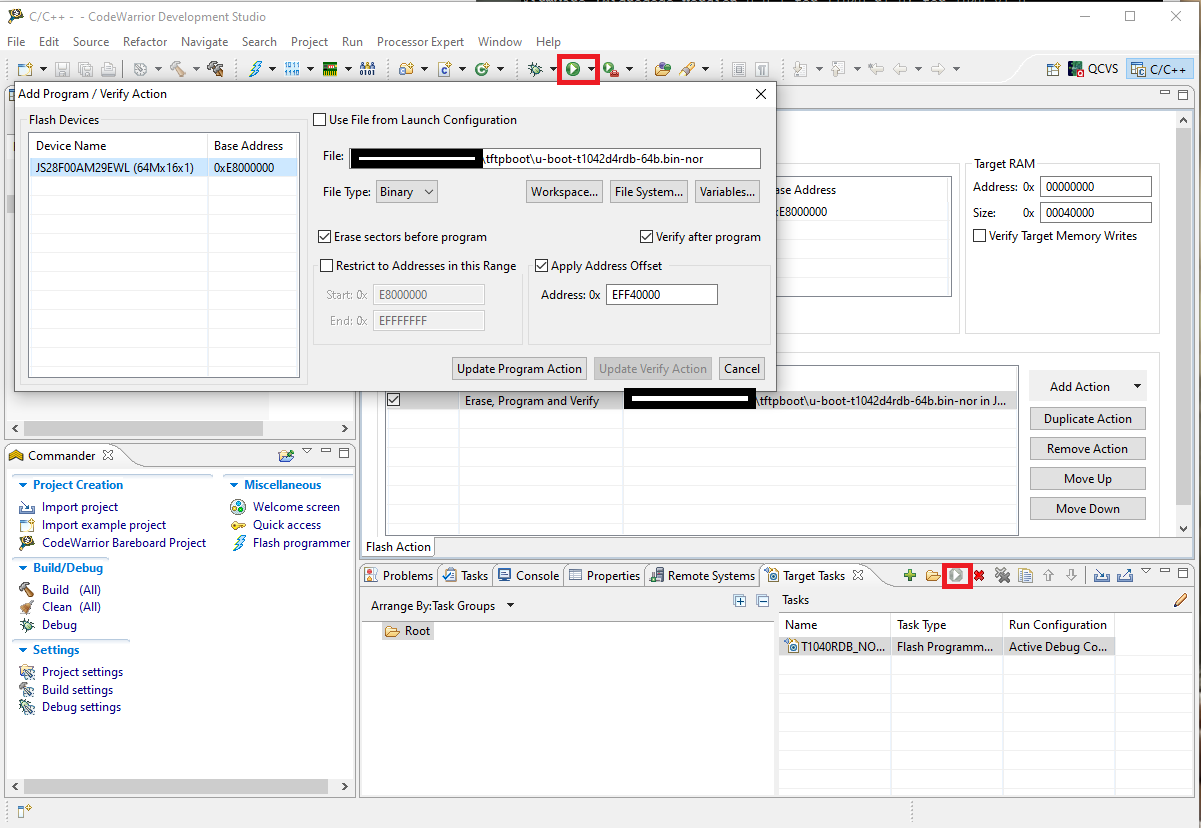Screen dimensions: 1201x828
Task: Open the Debug icon dropdown arrow
Action: click(x=553, y=69)
